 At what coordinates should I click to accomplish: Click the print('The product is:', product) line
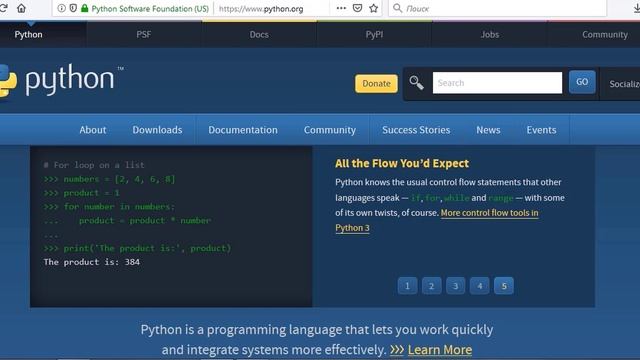(x=138, y=248)
